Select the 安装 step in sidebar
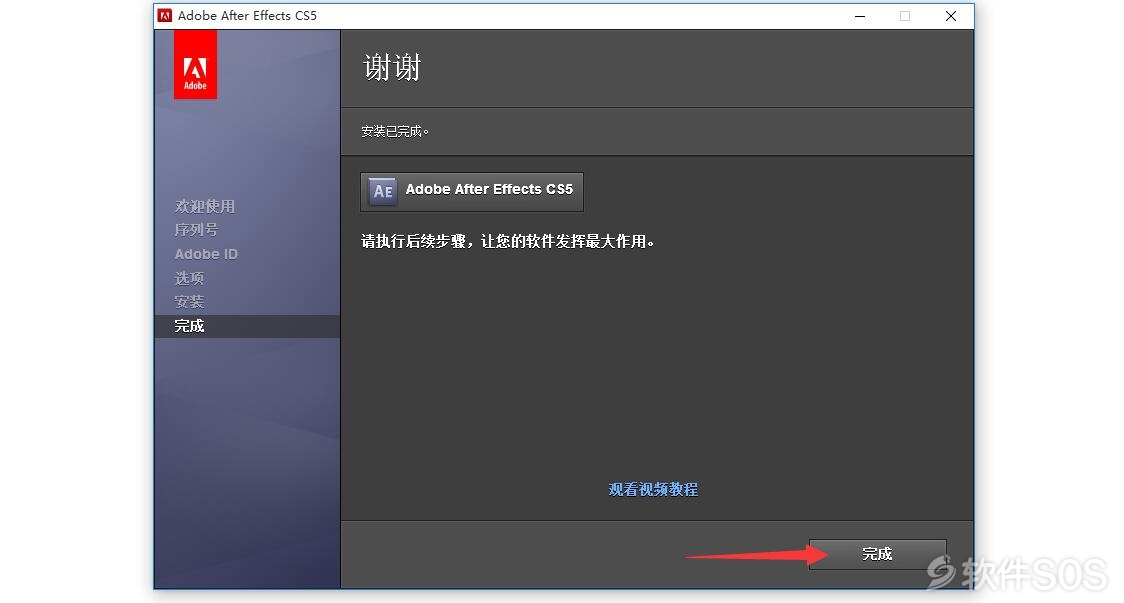Image resolution: width=1124 pixels, height=603 pixels. [x=189, y=302]
